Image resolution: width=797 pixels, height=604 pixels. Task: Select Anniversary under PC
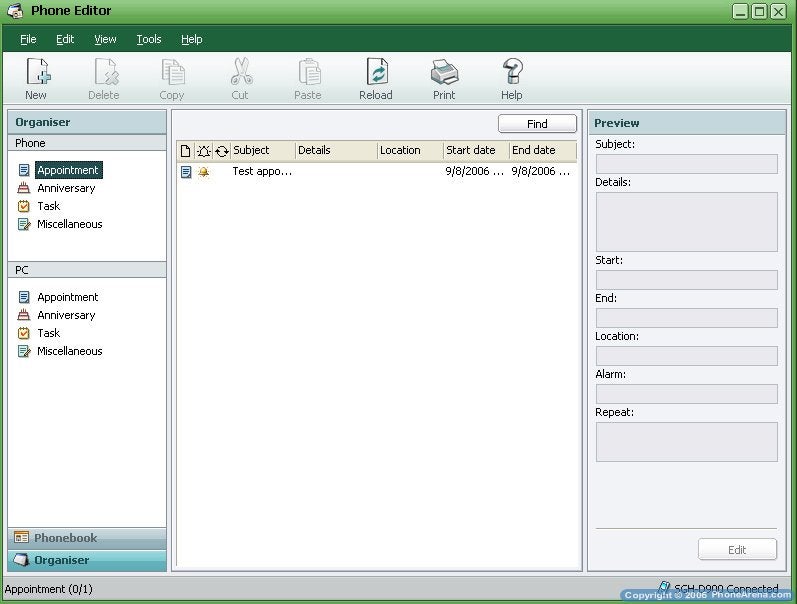66,315
